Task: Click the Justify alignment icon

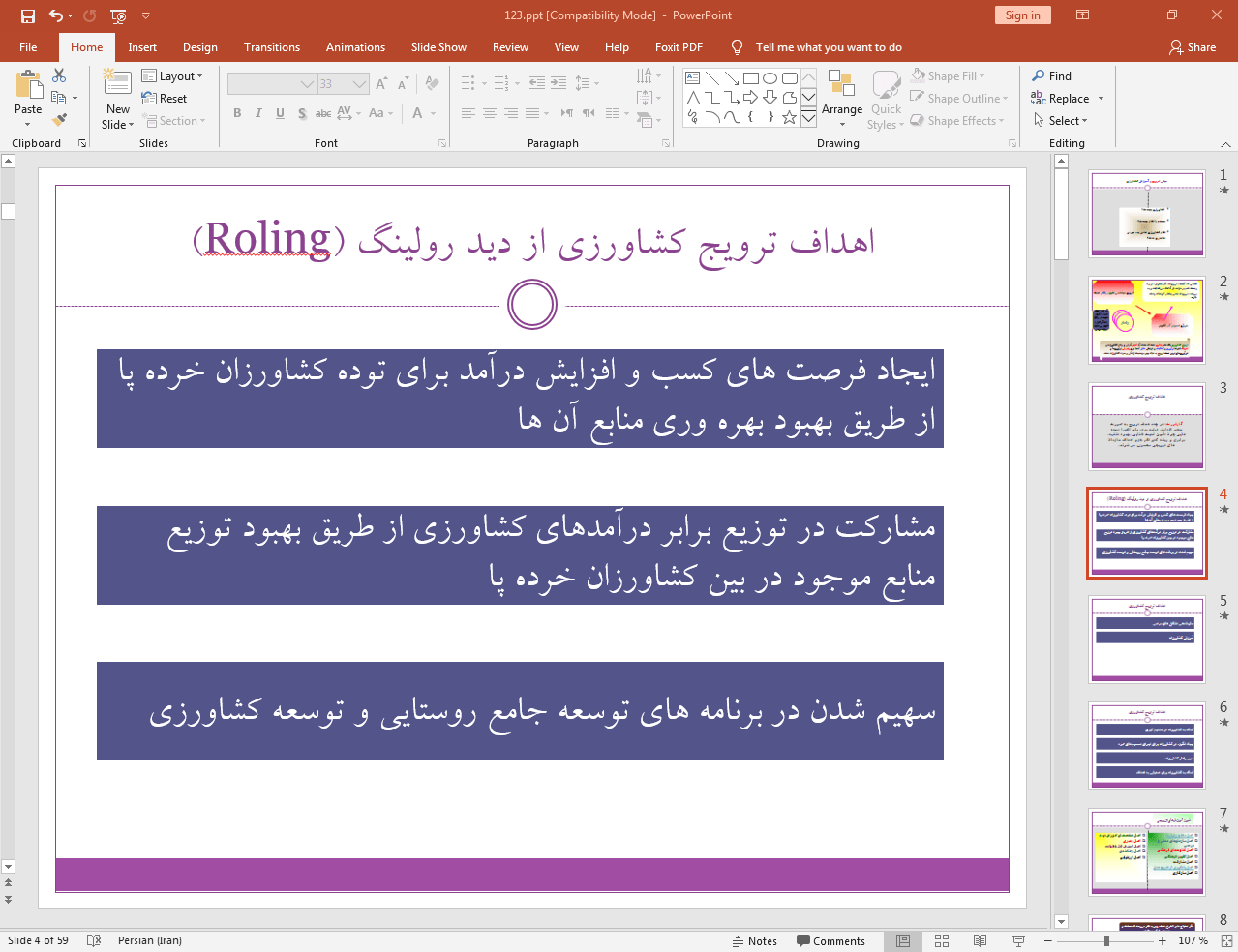Action: [x=531, y=113]
